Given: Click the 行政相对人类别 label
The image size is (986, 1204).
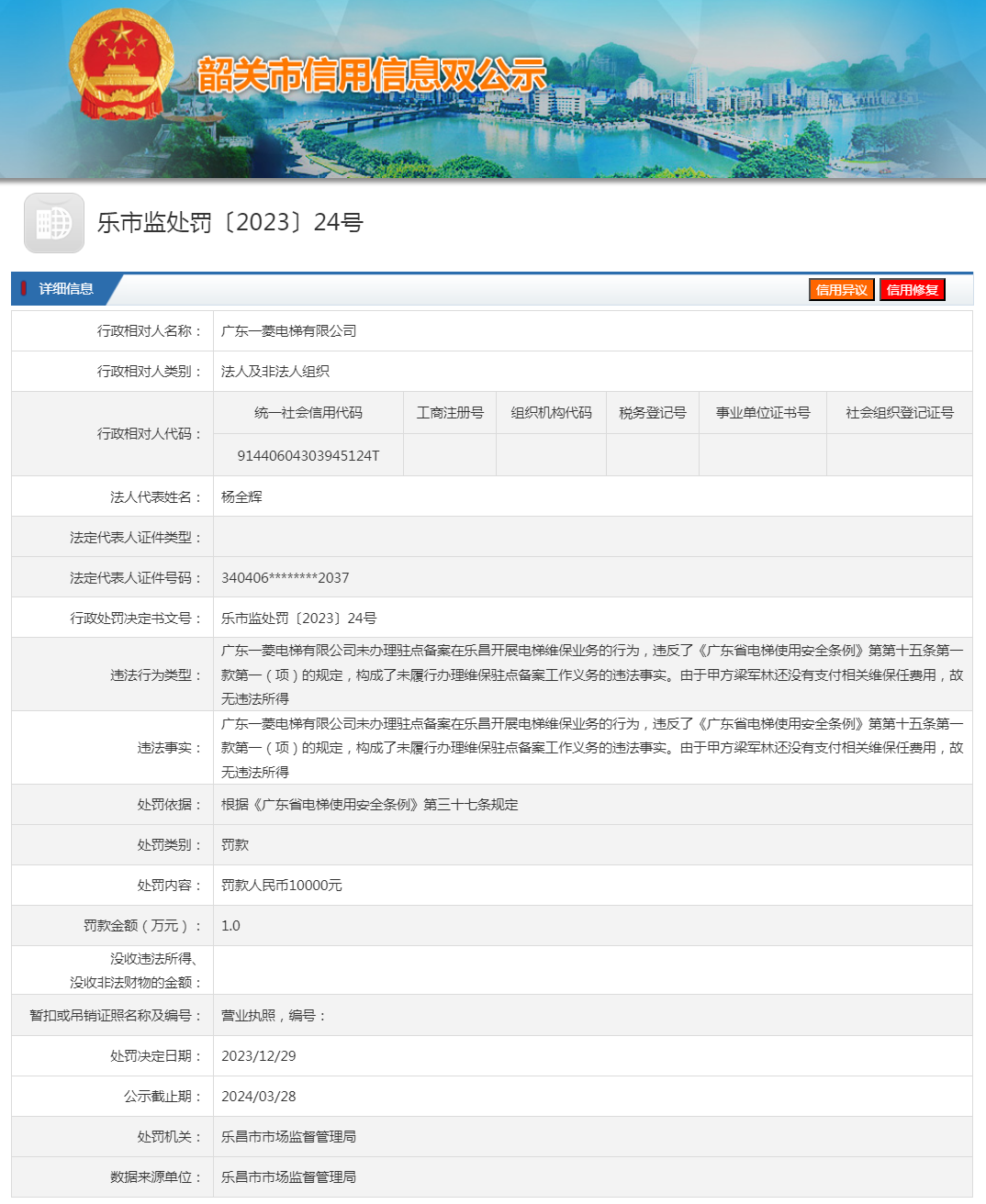Looking at the screenshot, I should [x=150, y=372].
